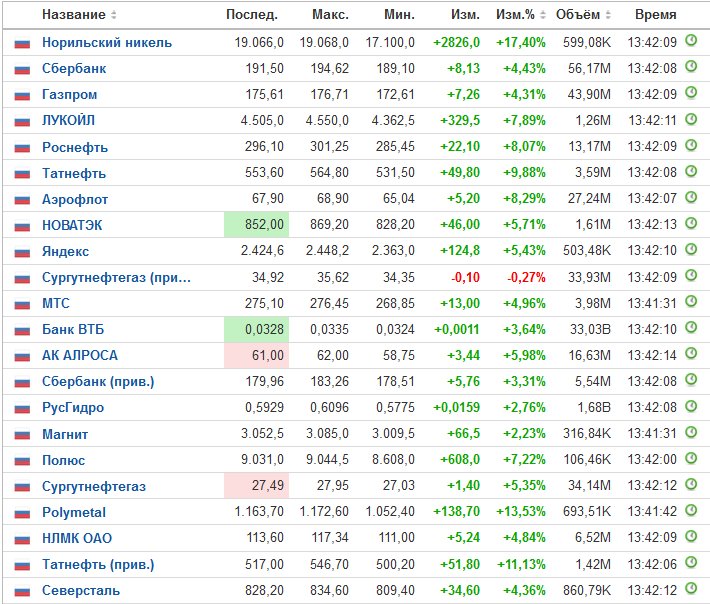
Task: Open the ЛУКОЙЛ stock link
Action: click(68, 120)
